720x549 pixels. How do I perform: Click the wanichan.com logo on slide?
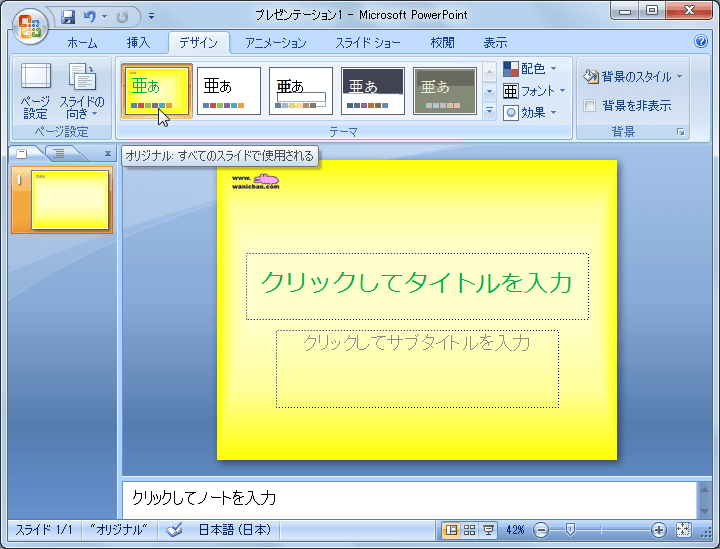256,181
